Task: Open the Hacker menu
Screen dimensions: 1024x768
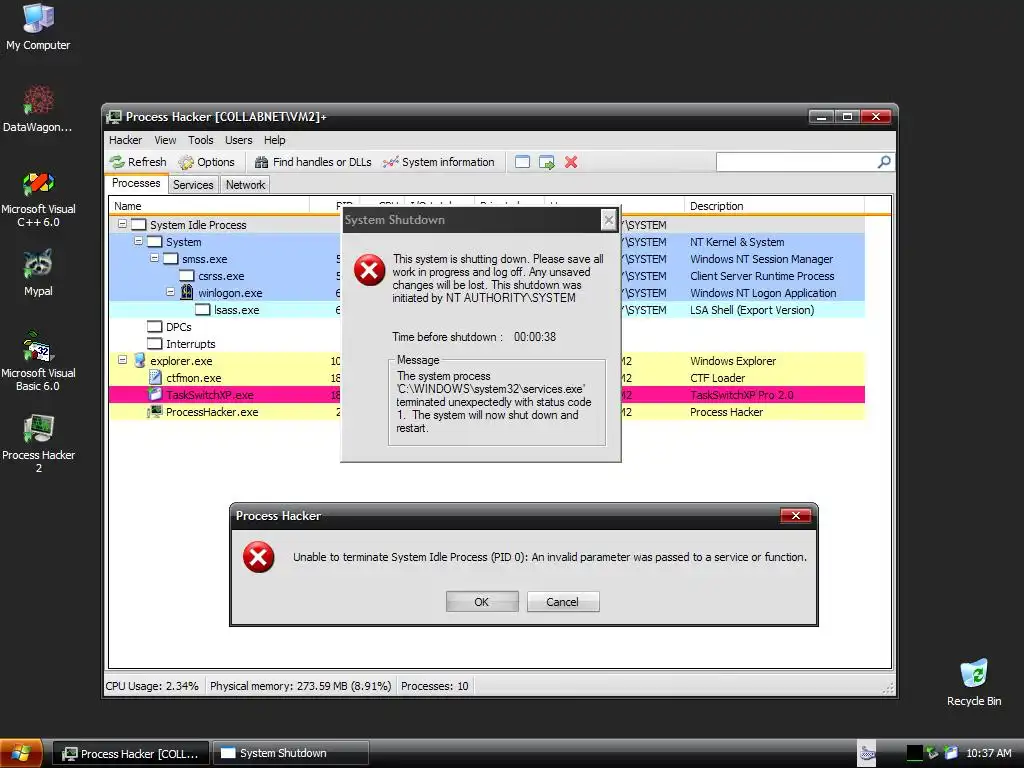Action: [125, 140]
